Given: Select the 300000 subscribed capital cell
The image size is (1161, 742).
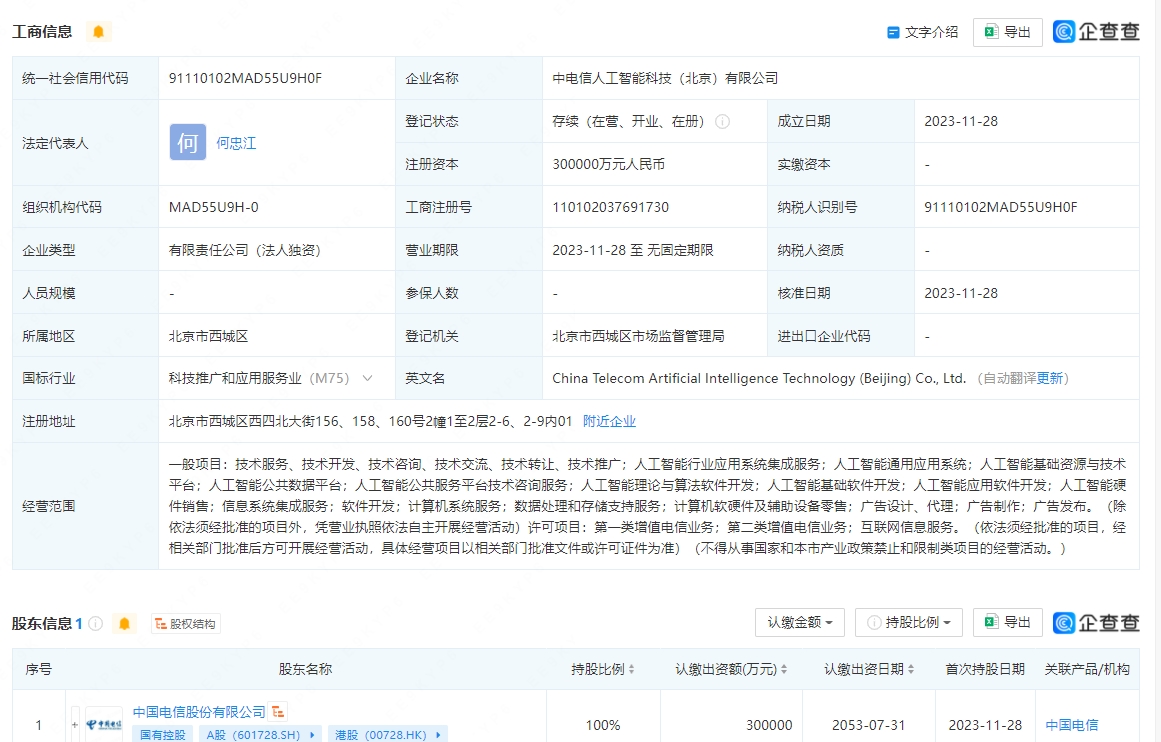Looking at the screenshot, I should (x=769, y=725).
